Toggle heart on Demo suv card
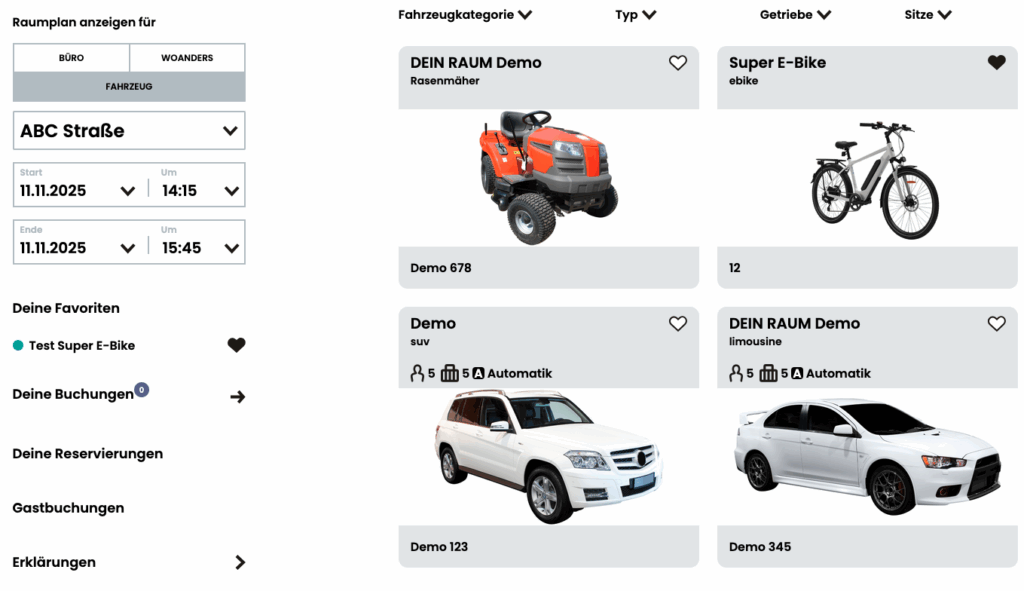The image size is (1024, 591). point(677,324)
